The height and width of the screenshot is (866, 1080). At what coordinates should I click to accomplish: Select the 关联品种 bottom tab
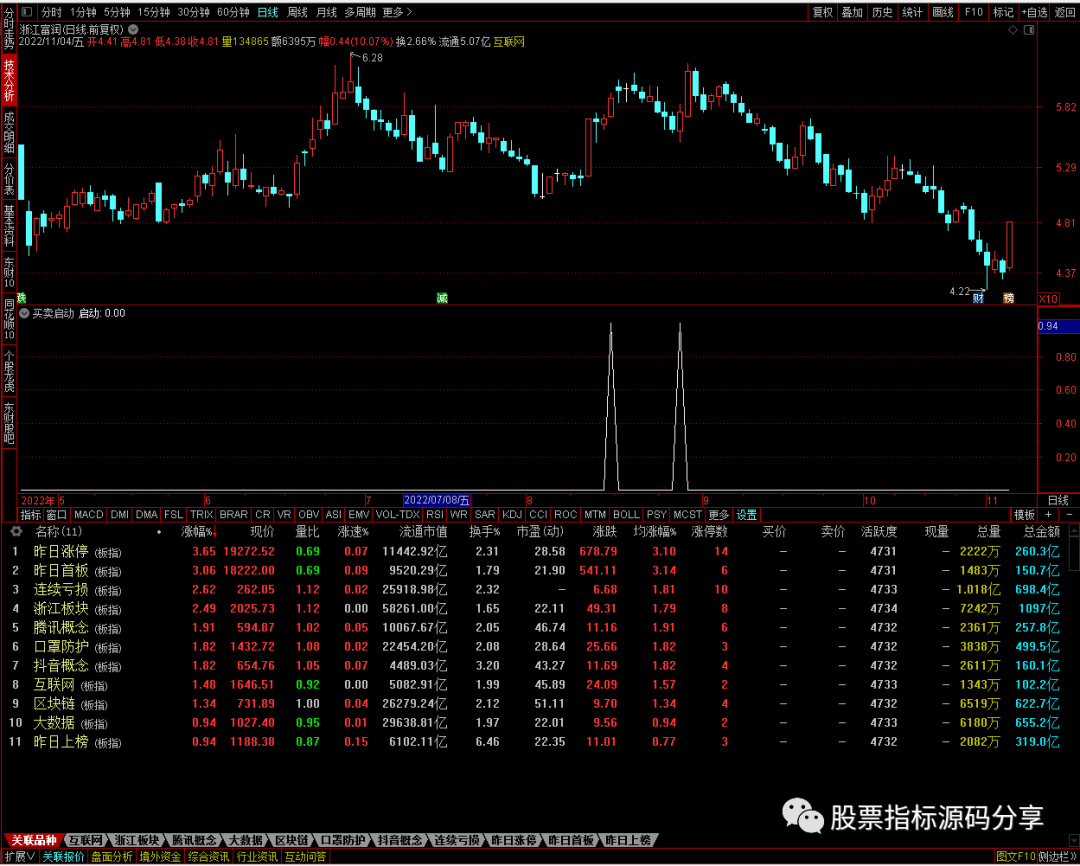point(33,841)
